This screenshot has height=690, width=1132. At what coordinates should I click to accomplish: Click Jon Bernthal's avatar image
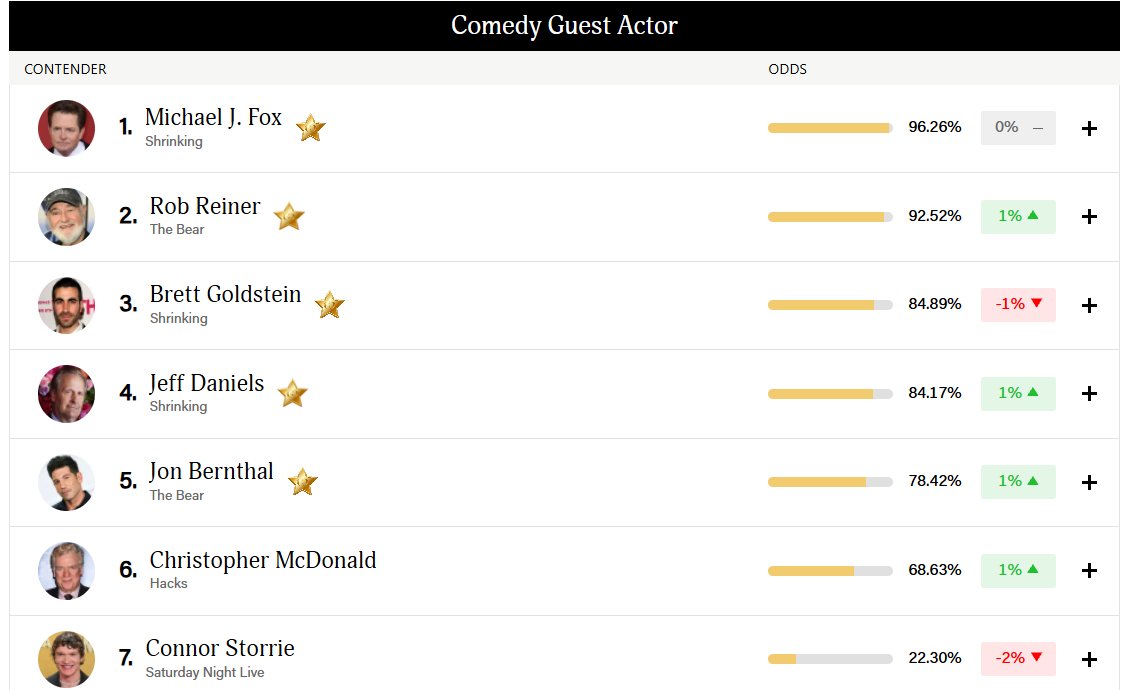(66, 482)
